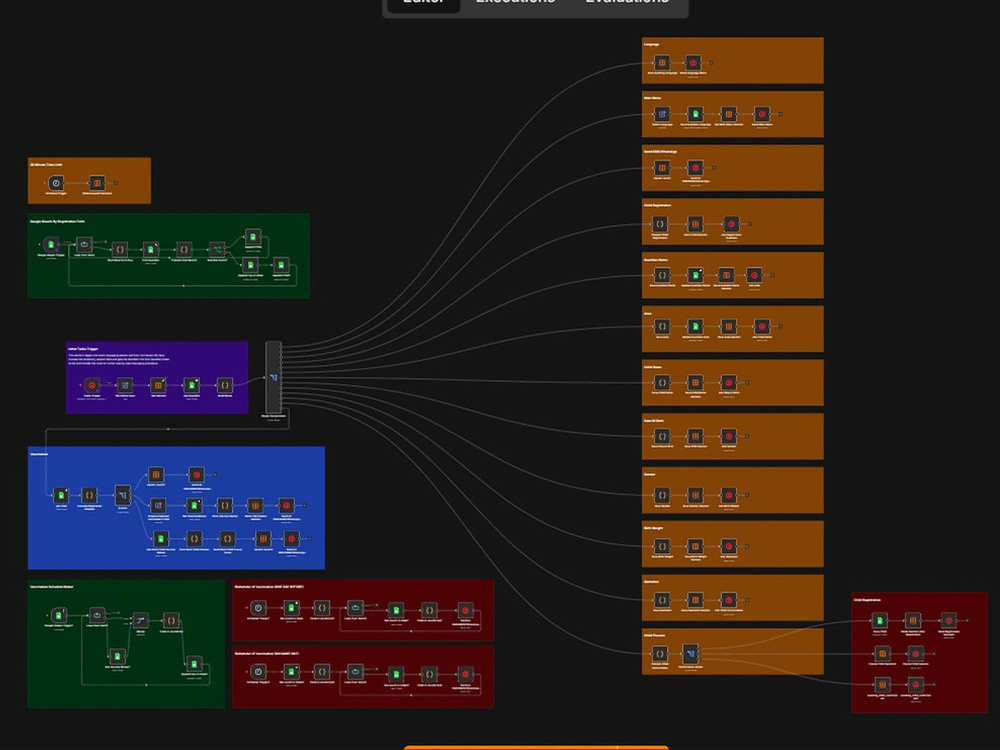Image resolution: width=1000 pixels, height=750 pixels.
Task: Open the orange table node in Gender section
Action: click(x=695, y=495)
